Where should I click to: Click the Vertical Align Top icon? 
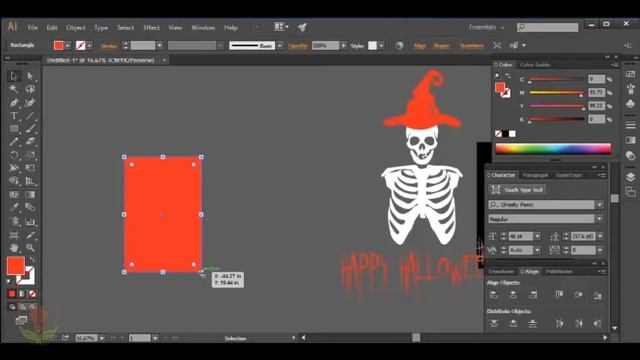point(559,295)
